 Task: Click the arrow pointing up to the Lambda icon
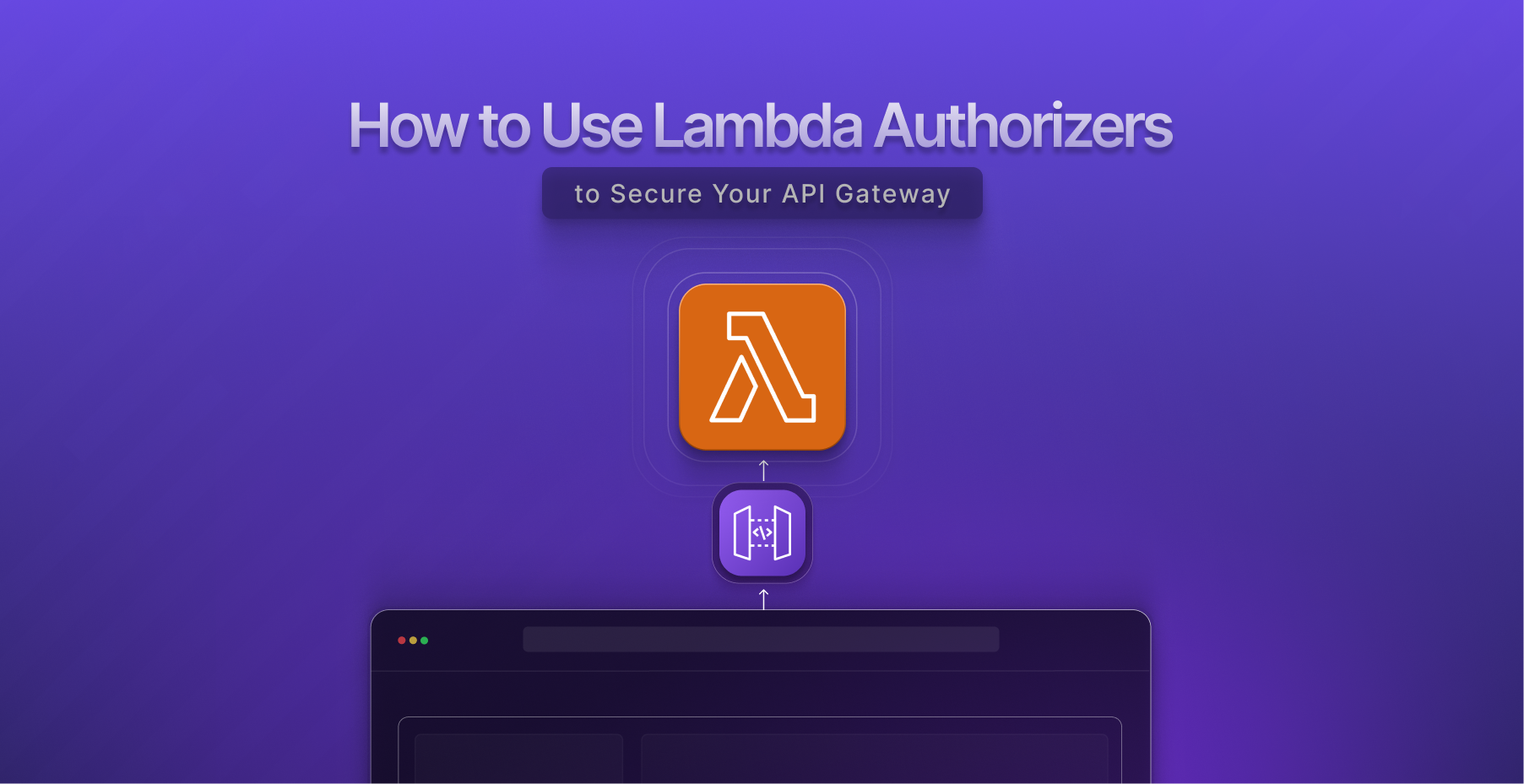pyautogui.click(x=763, y=470)
